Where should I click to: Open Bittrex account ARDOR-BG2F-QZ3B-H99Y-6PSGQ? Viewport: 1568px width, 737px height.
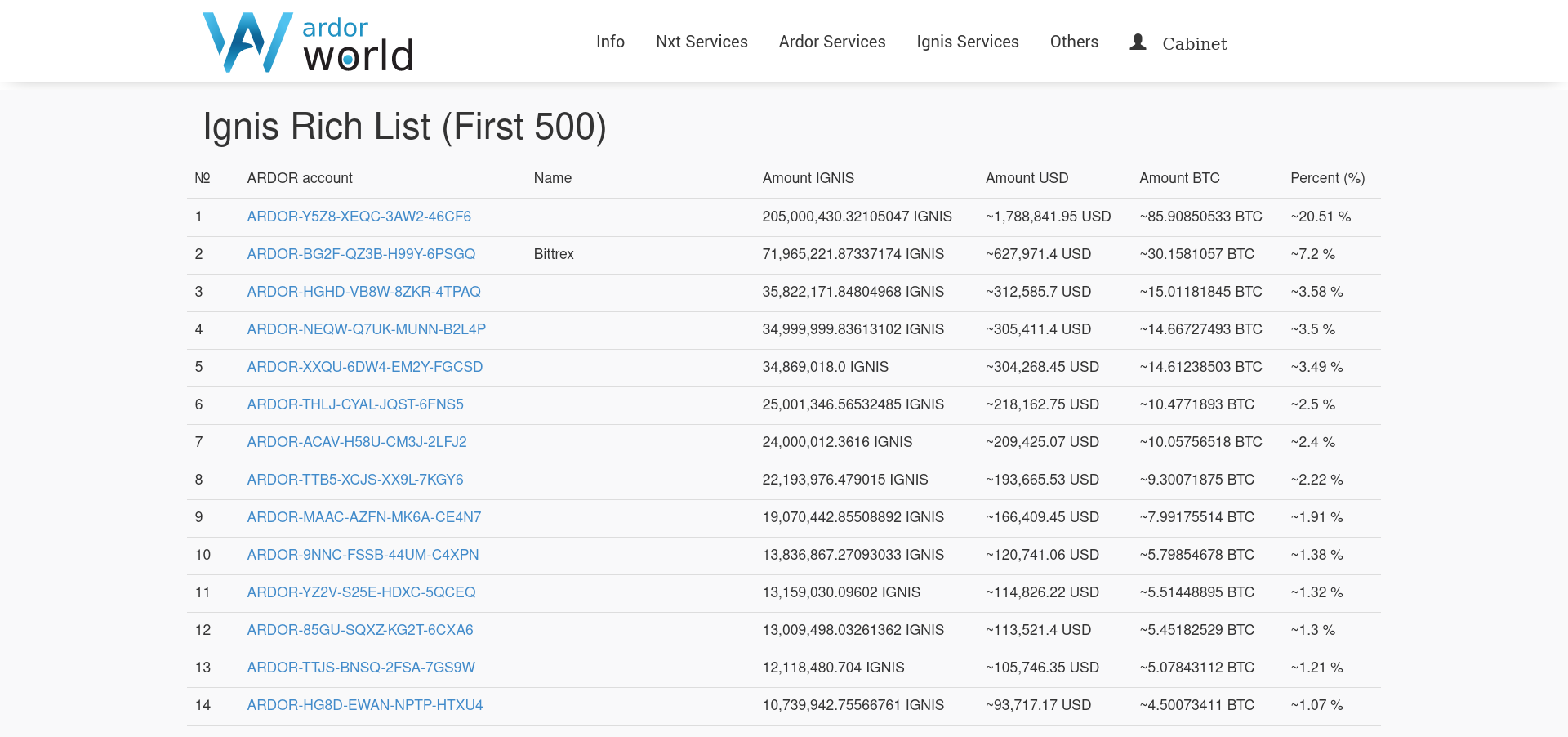tap(361, 254)
